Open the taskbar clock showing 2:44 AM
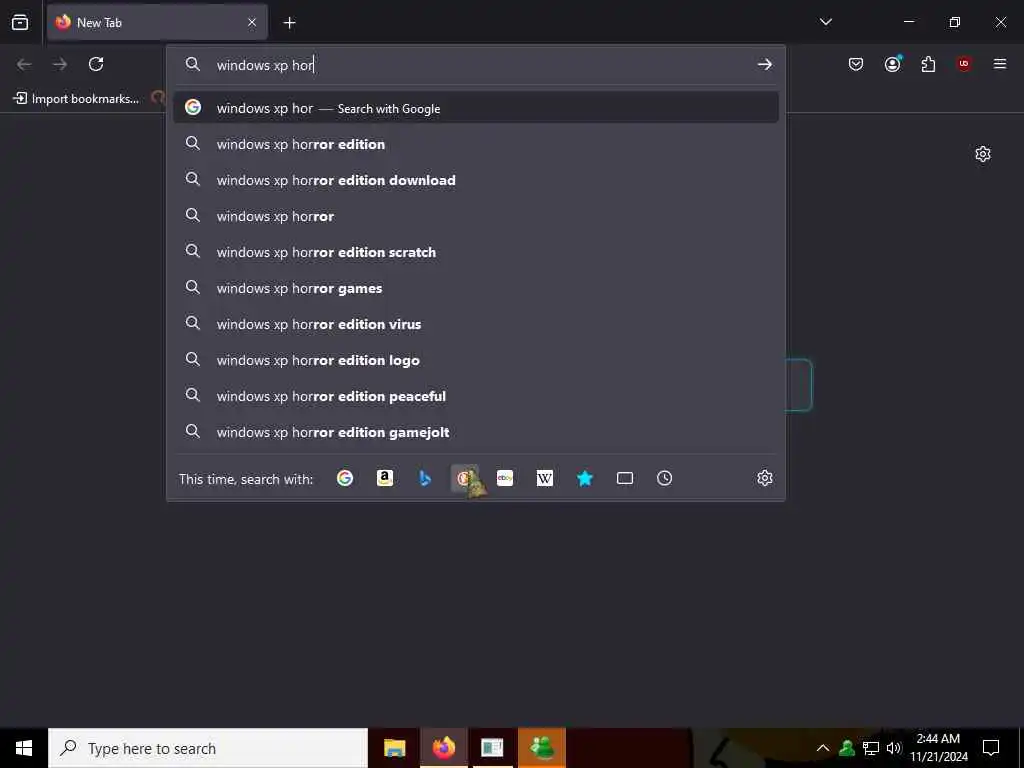 [x=939, y=748]
